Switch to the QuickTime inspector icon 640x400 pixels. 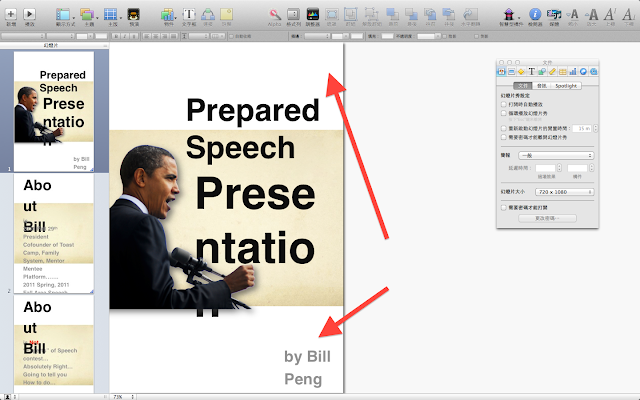pyautogui.click(x=593, y=72)
